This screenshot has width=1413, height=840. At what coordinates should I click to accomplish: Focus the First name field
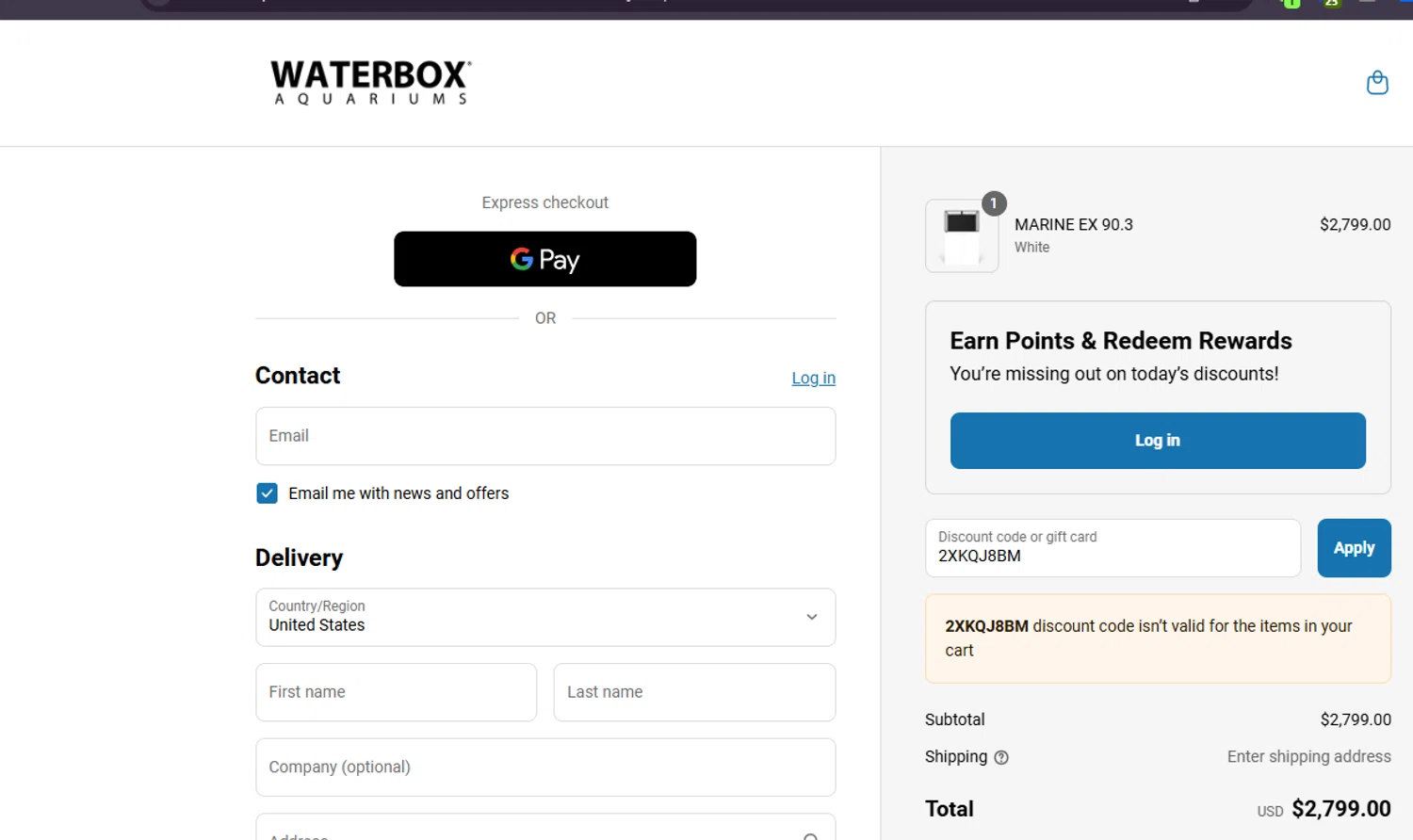[397, 692]
